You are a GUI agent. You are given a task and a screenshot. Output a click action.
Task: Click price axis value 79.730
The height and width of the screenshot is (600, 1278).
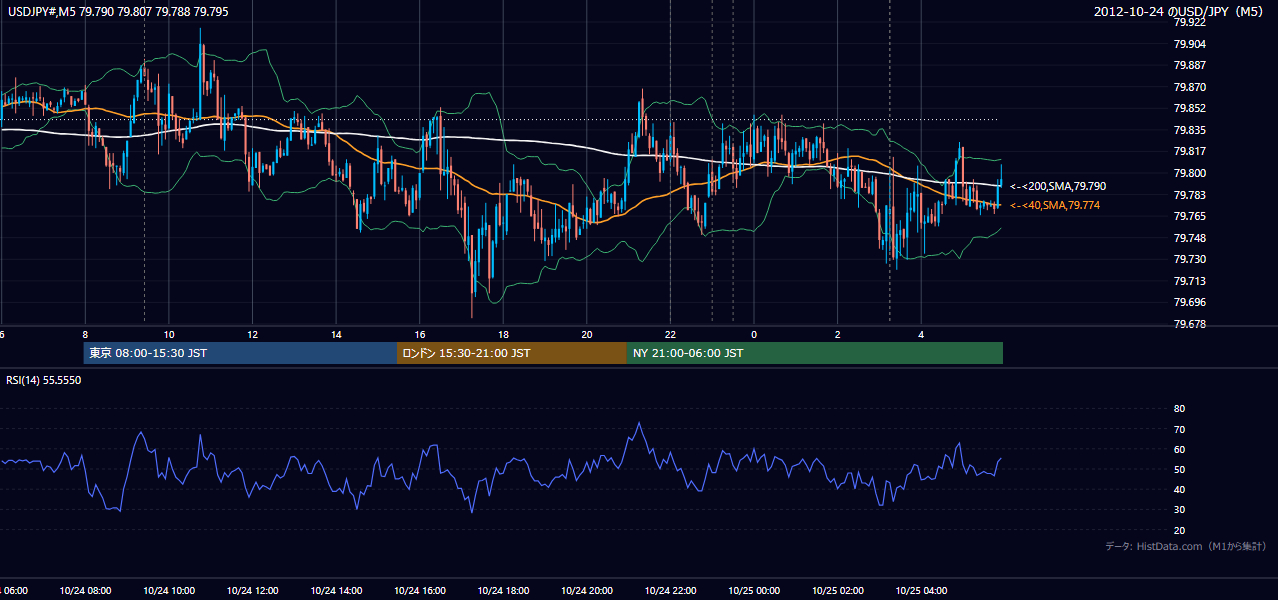click(1189, 259)
